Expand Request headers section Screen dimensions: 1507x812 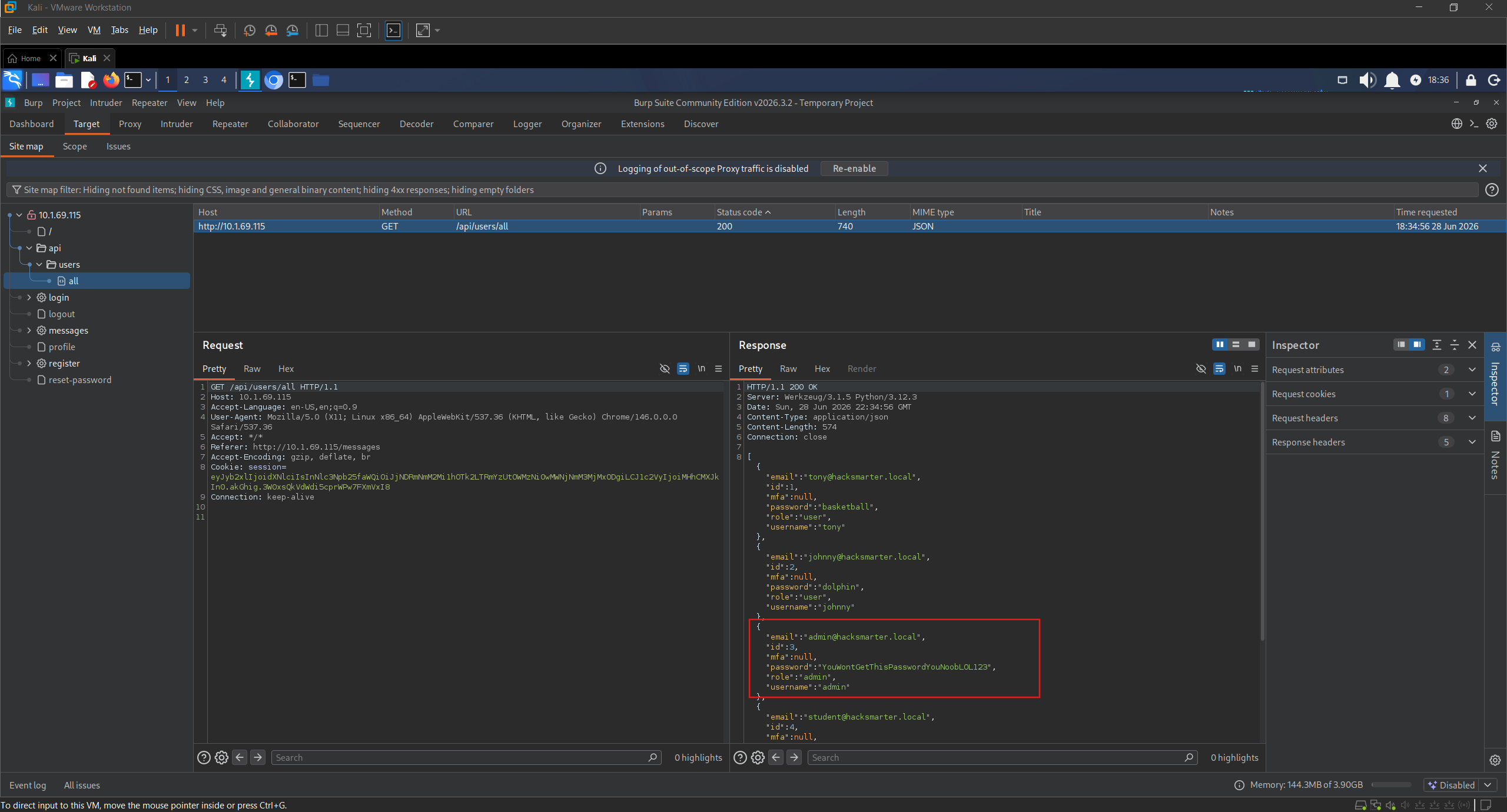click(1375, 418)
